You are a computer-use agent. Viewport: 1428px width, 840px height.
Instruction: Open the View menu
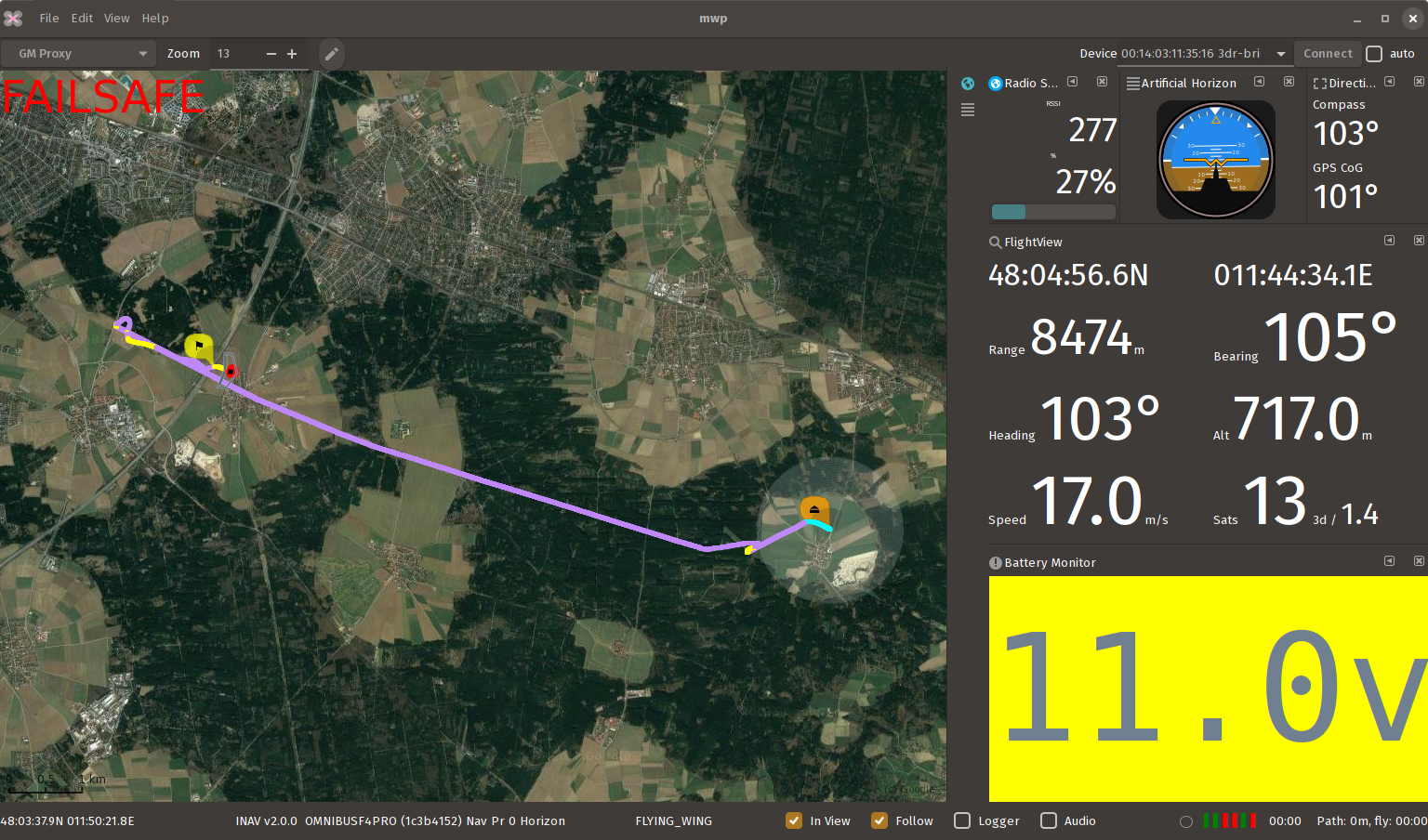116,18
